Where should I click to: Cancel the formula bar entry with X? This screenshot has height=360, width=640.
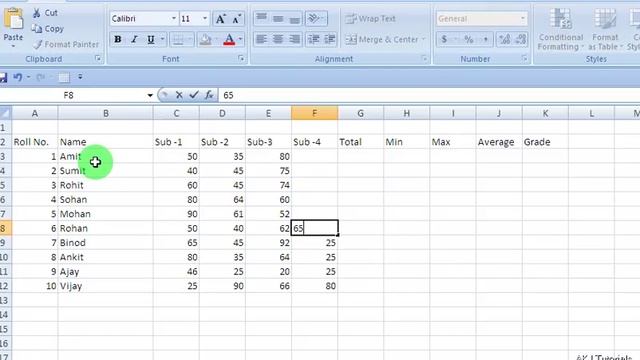[x=179, y=95]
